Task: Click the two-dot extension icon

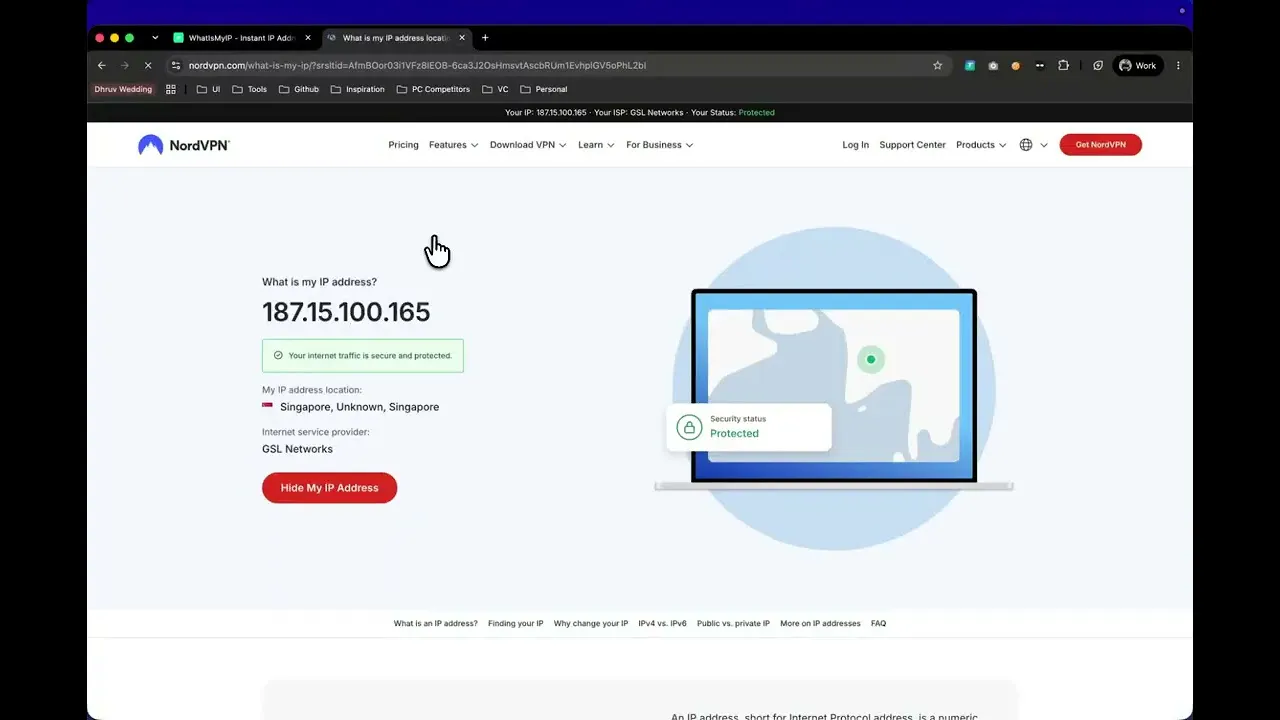Action: 1040,66
